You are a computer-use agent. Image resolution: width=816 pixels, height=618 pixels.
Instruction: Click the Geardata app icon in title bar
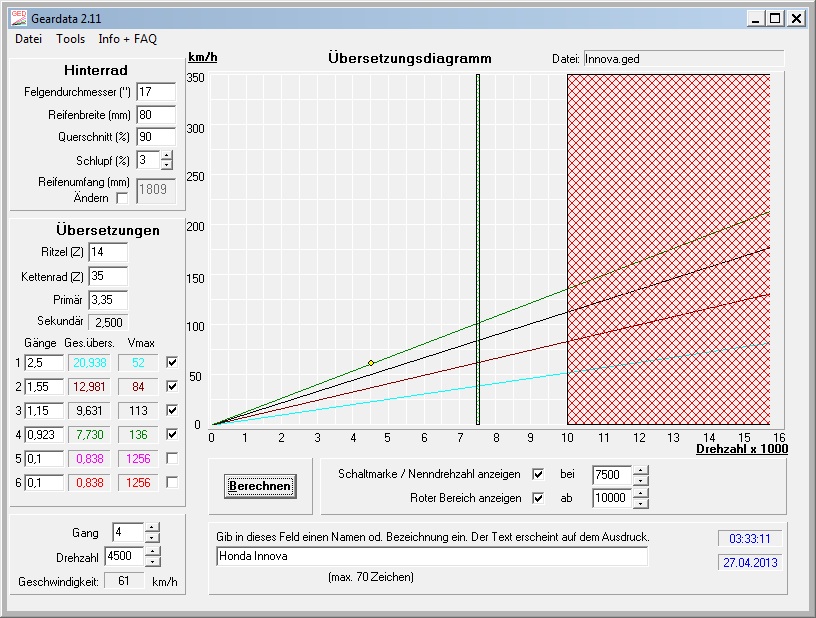[x=17, y=18]
